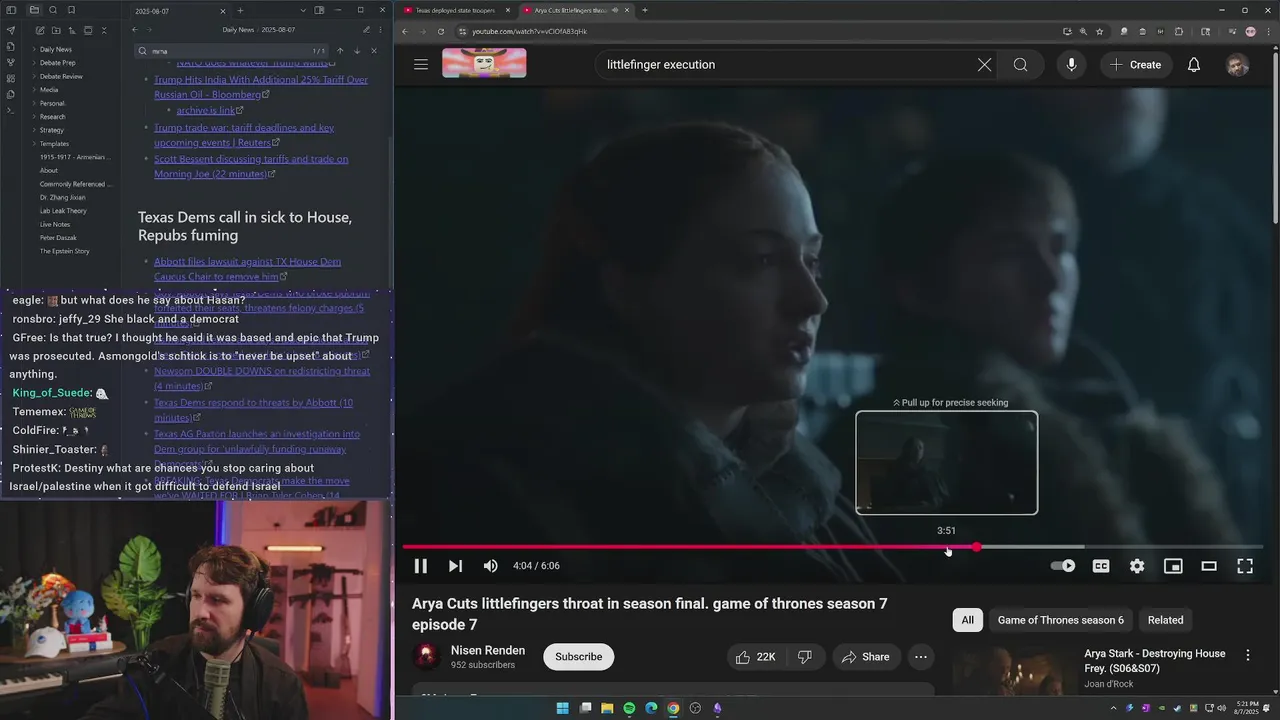Click the browser address bar URL
Image resolution: width=1280 pixels, height=720 pixels.
pos(529,31)
